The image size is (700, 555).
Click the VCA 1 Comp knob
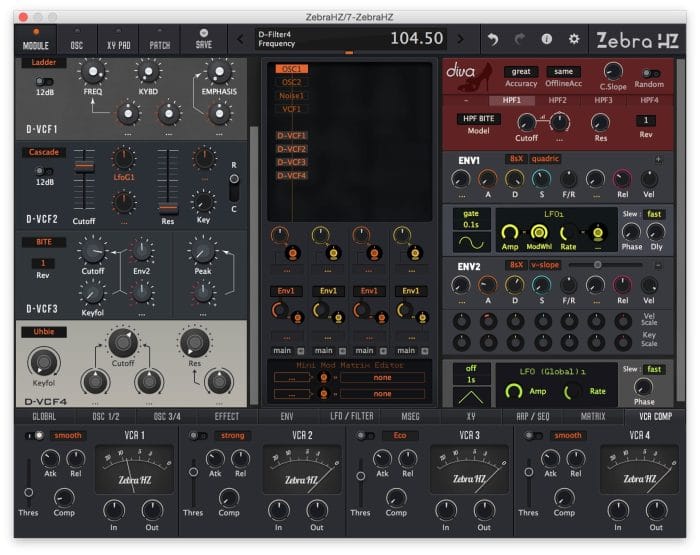pos(64,497)
